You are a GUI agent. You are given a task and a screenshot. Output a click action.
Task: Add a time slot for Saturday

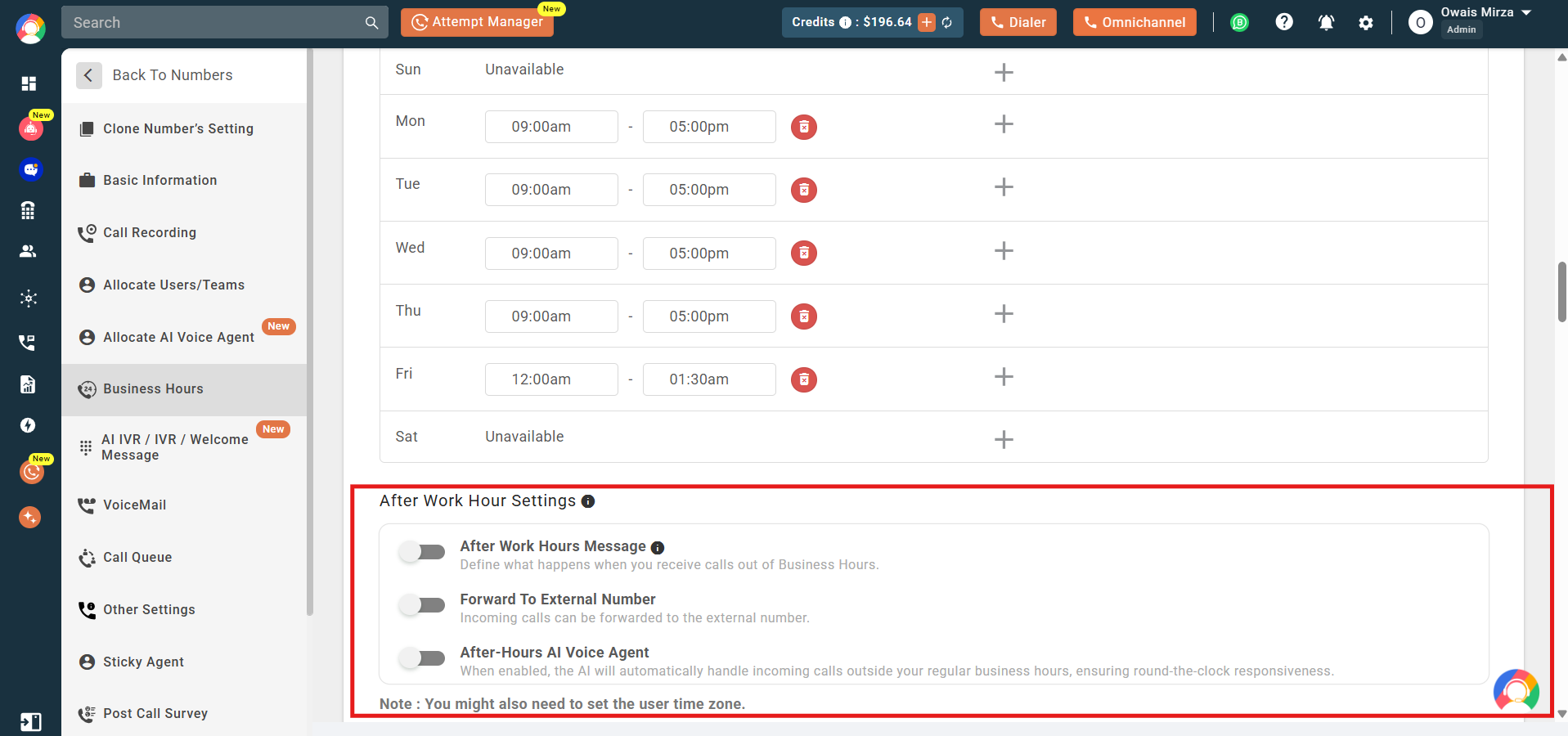coord(1004,440)
